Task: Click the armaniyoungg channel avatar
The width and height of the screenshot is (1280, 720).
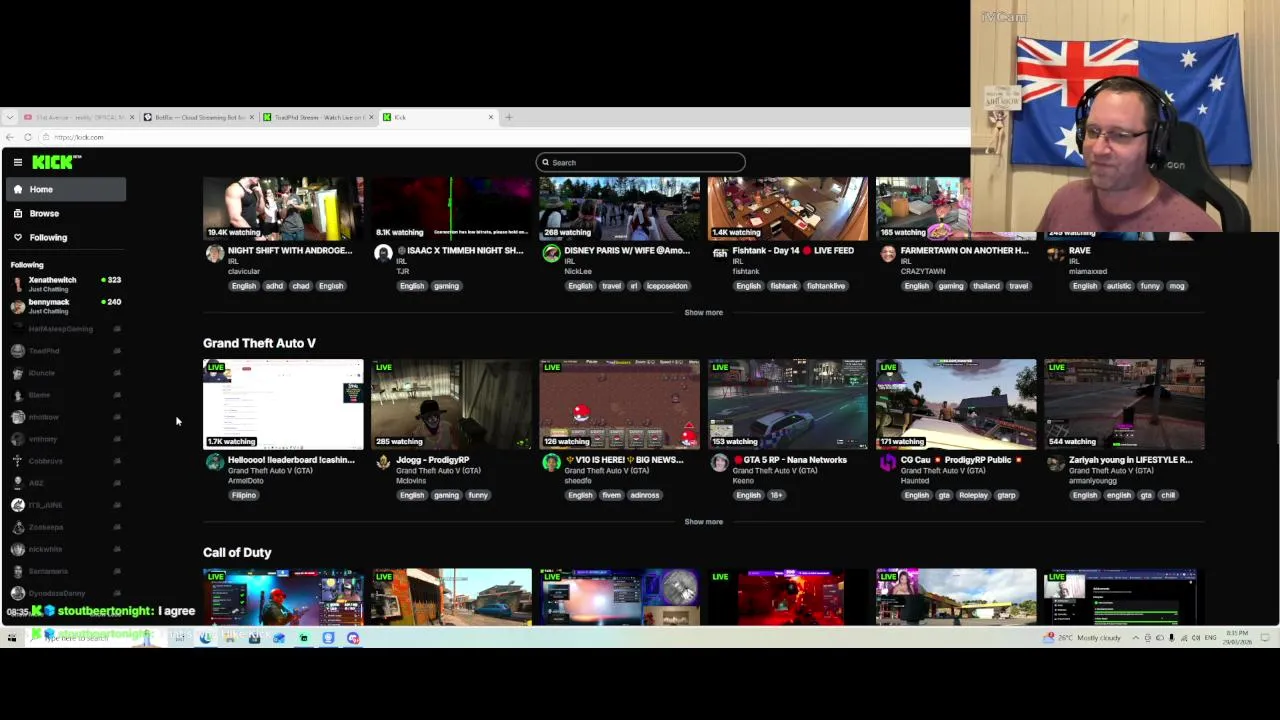Action: 1055,462
